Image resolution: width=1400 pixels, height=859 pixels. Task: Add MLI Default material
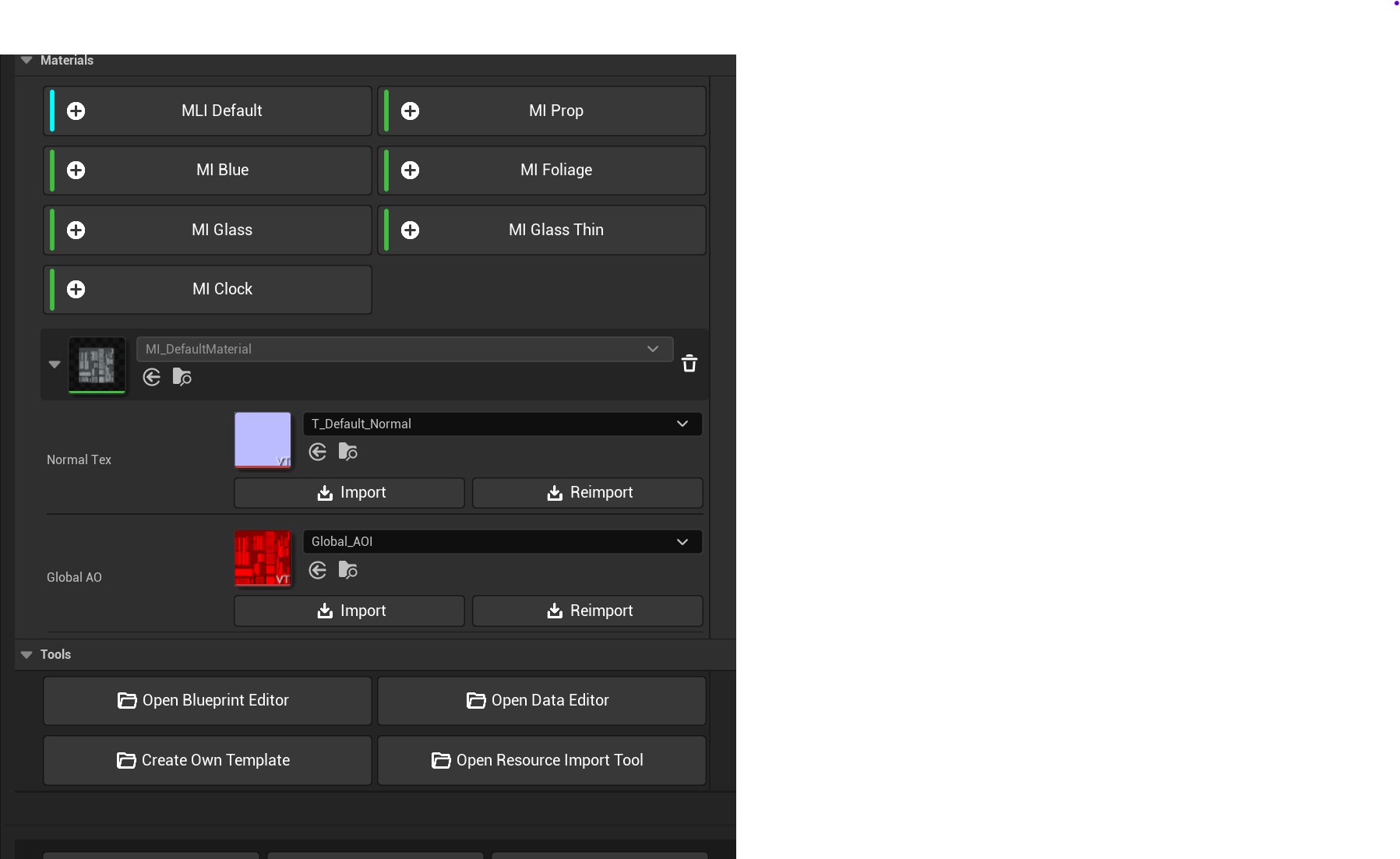[x=207, y=111]
